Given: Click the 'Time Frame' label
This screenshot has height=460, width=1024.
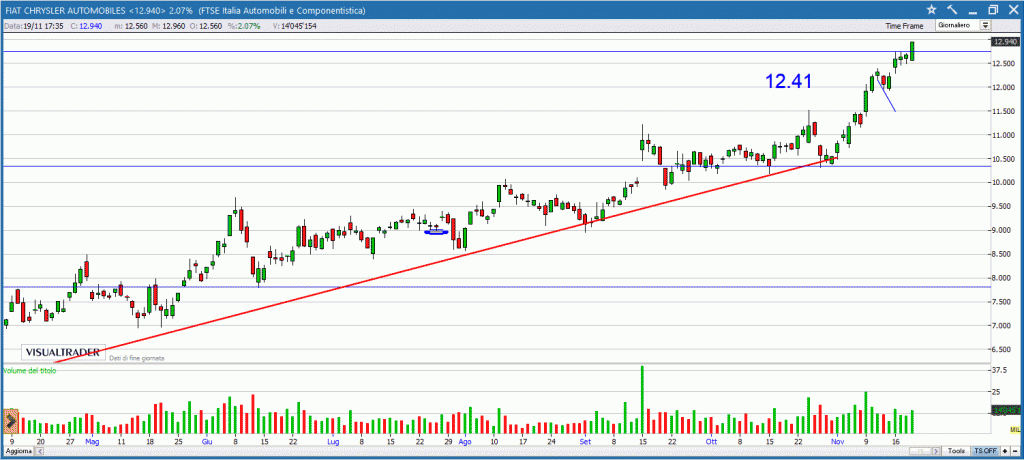Looking at the screenshot, I should [904, 26].
